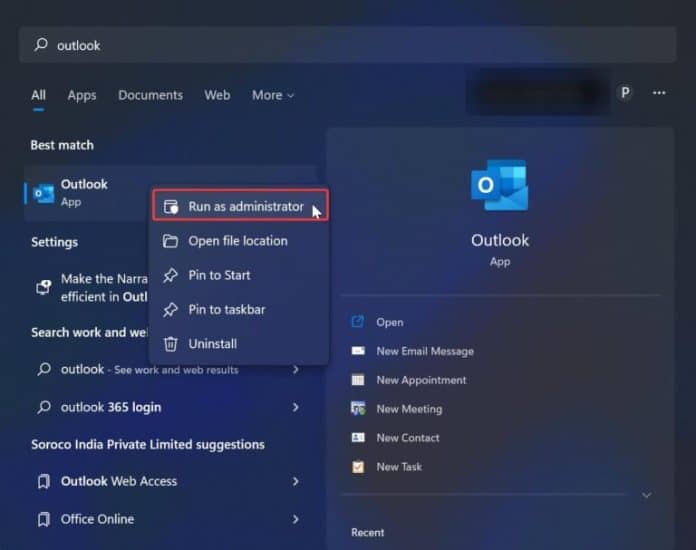Image resolution: width=696 pixels, height=550 pixels.
Task: Click the Uninstall trash icon
Action: click(170, 344)
